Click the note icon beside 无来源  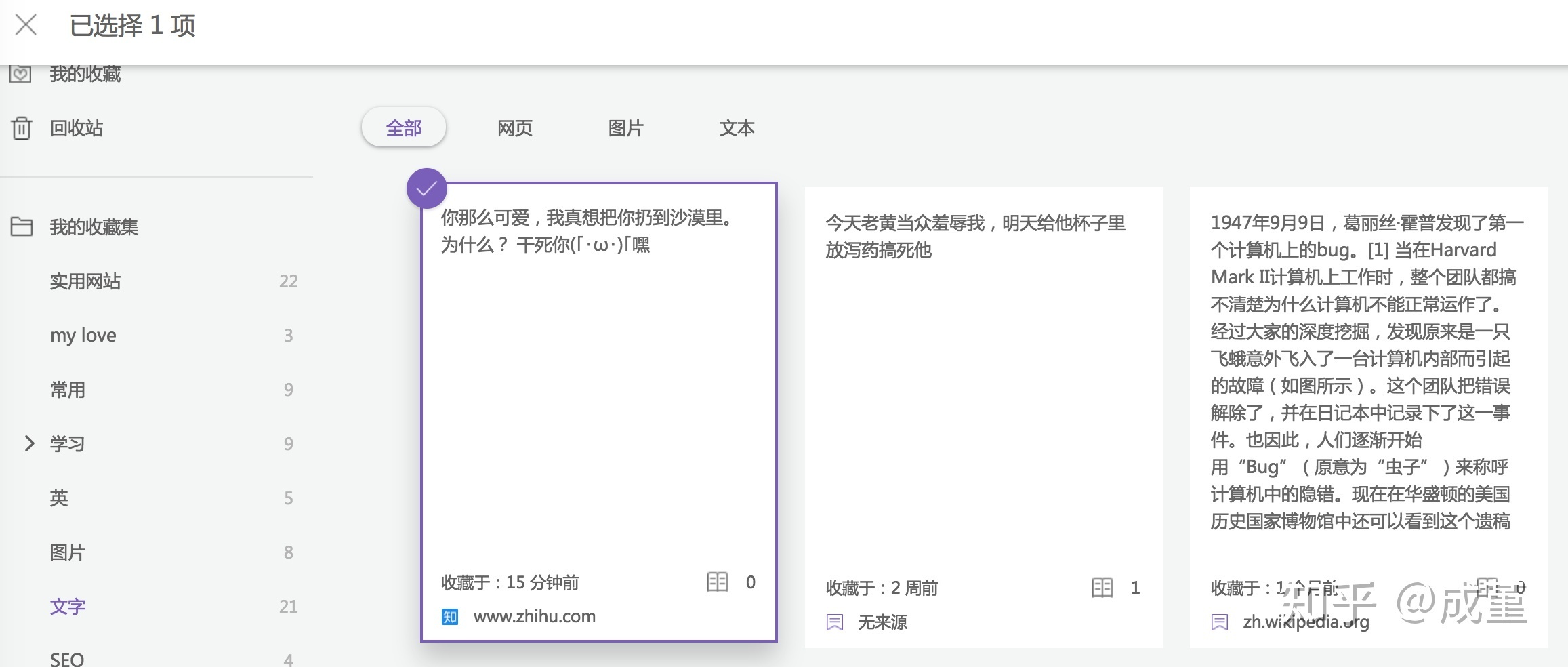click(x=835, y=622)
